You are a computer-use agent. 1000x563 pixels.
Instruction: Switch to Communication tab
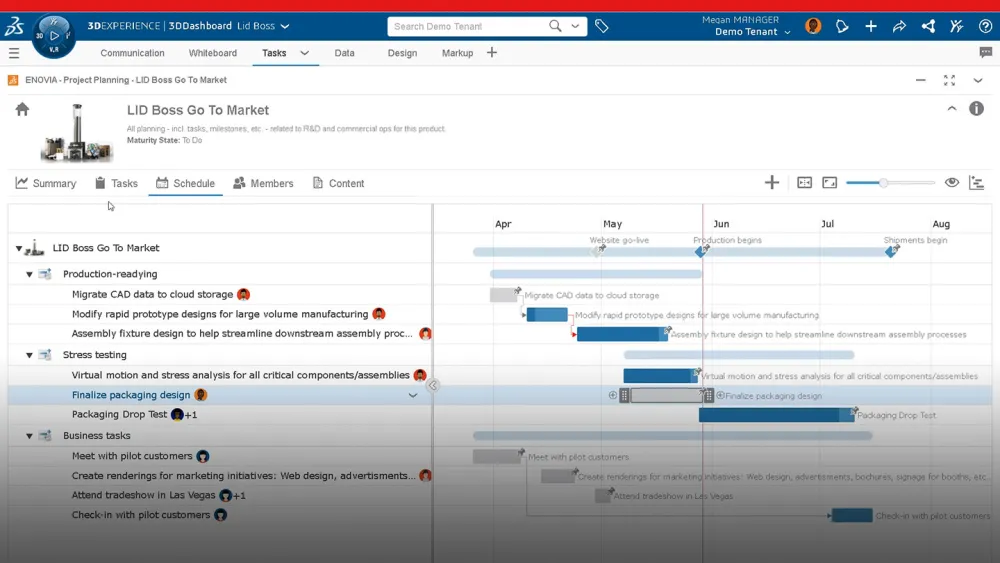click(132, 53)
